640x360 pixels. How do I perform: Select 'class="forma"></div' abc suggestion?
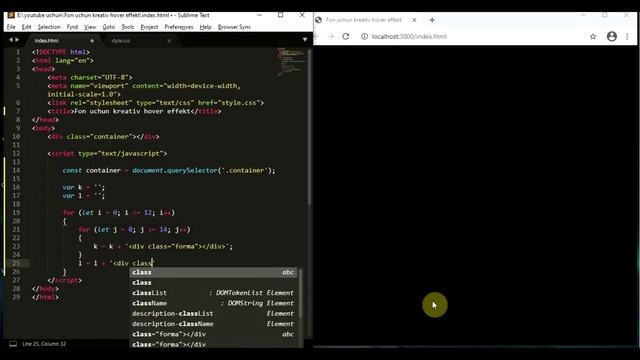tap(213, 334)
